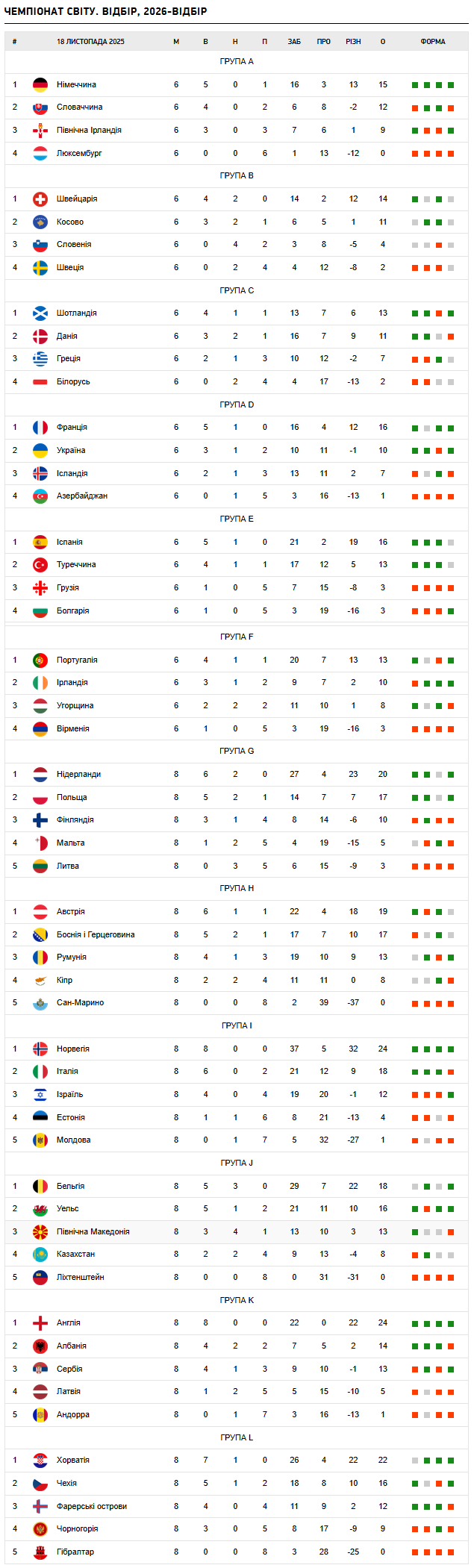The height and width of the screenshot is (1568, 474).
Task: Open the Франція team link
Action: pos(72,428)
